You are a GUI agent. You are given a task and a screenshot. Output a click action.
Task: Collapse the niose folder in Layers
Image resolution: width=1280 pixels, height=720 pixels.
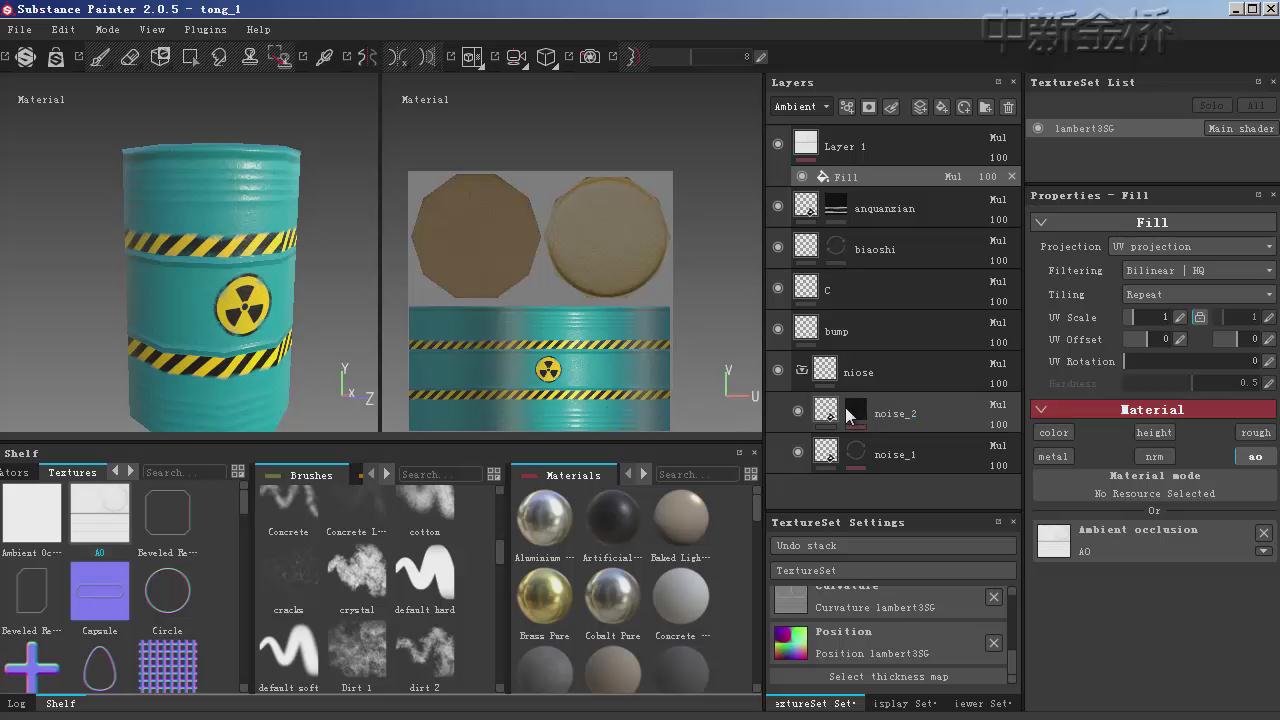coord(802,370)
